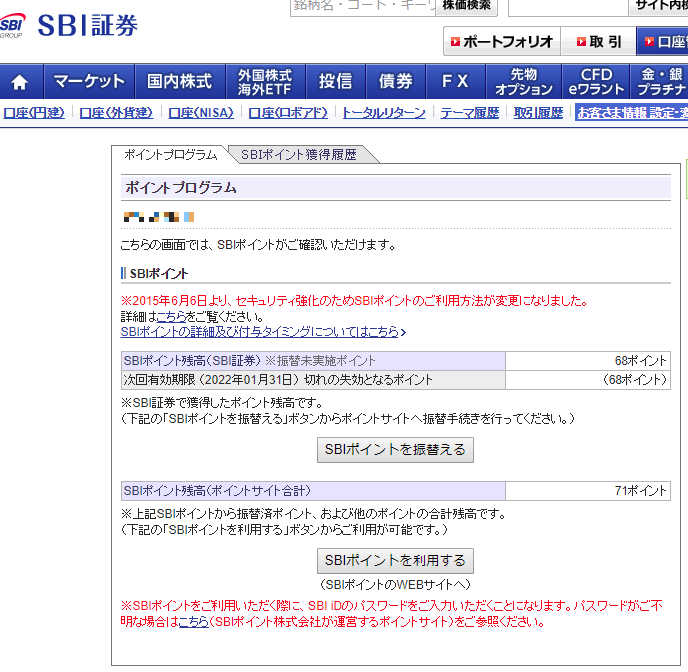Click the 68ポイント balance value
Image resolution: width=688 pixels, height=672 pixels.
(x=641, y=361)
